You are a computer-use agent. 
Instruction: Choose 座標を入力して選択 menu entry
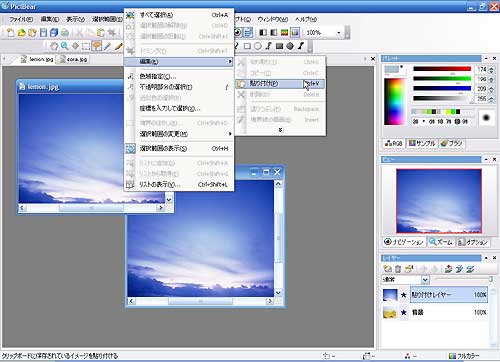point(179,109)
